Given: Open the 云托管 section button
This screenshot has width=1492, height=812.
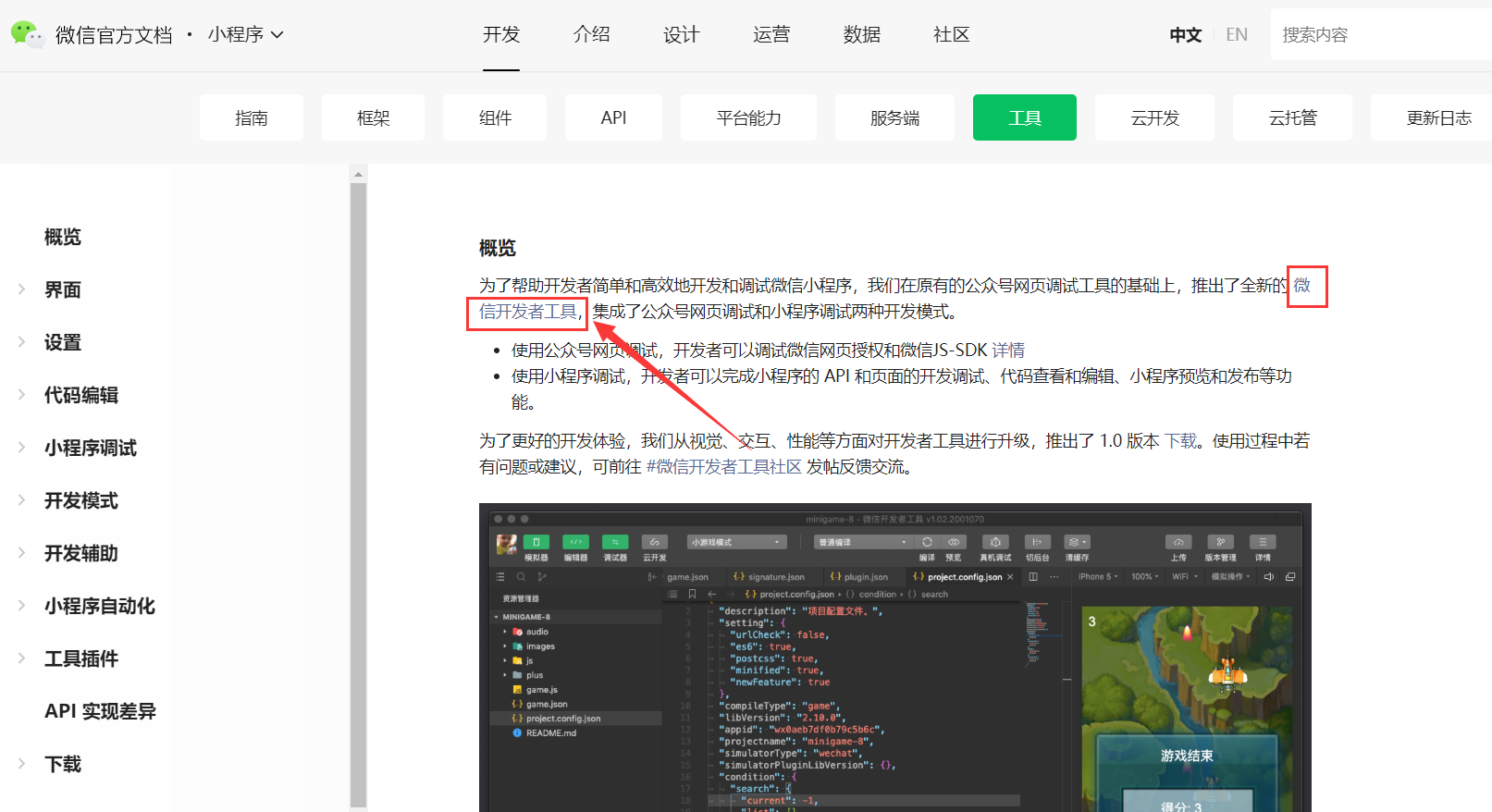Looking at the screenshot, I should (1292, 117).
